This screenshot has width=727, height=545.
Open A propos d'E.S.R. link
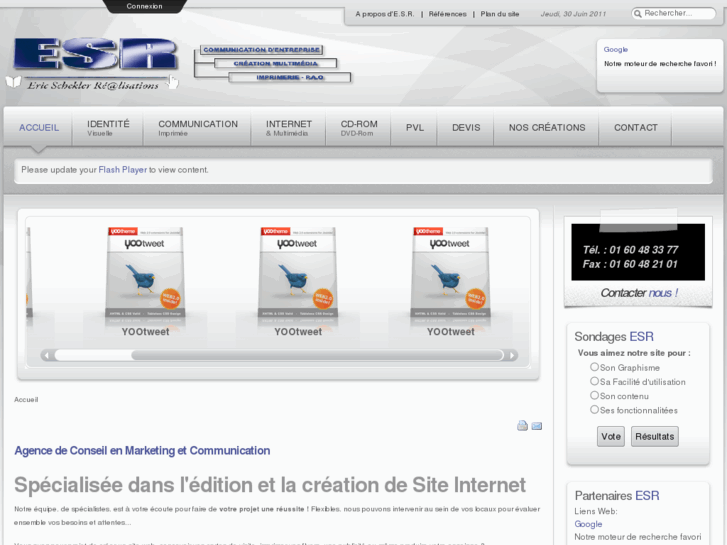(385, 14)
